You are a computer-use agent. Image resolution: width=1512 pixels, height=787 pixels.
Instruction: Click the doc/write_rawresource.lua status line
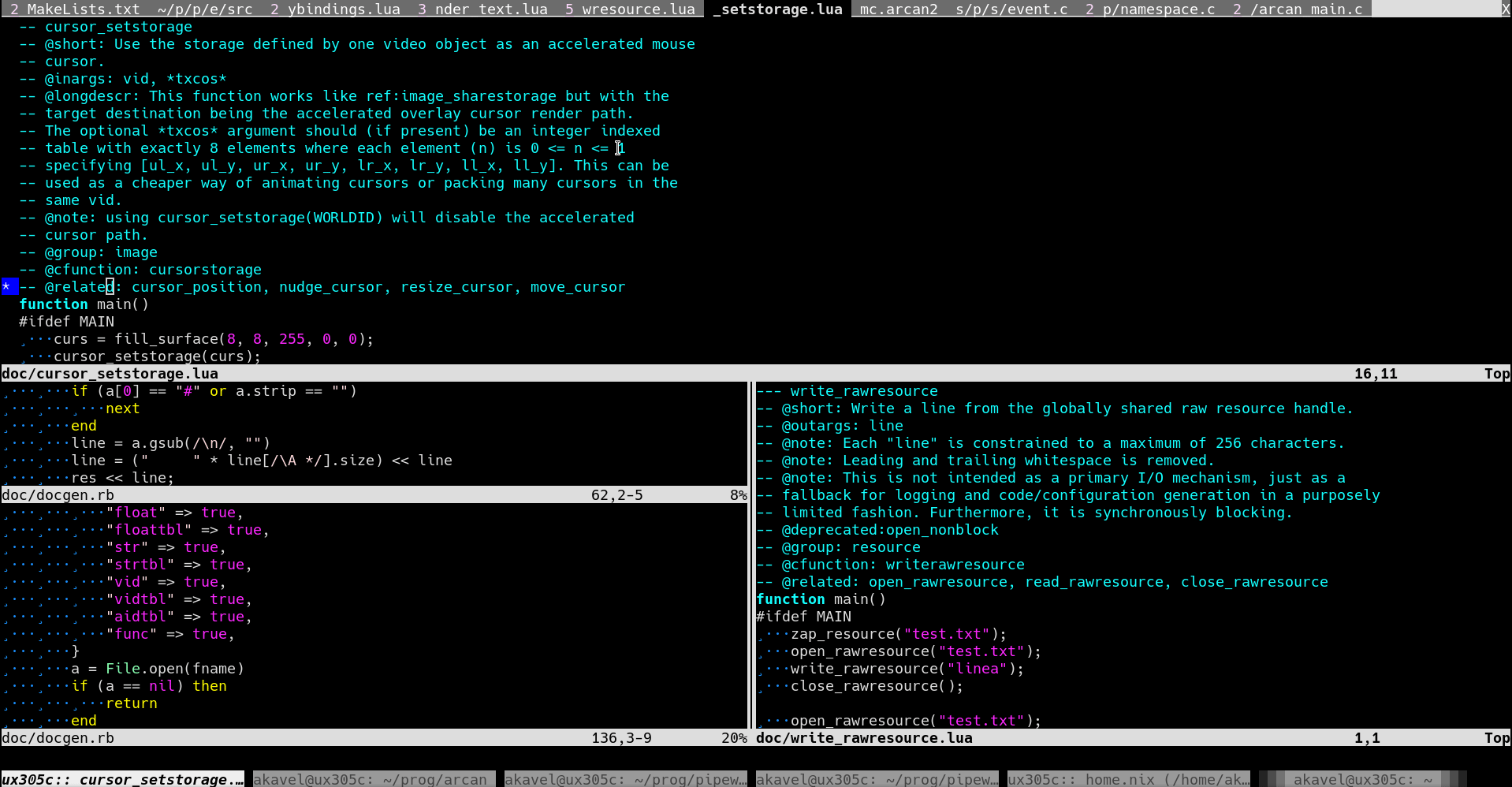(863, 737)
